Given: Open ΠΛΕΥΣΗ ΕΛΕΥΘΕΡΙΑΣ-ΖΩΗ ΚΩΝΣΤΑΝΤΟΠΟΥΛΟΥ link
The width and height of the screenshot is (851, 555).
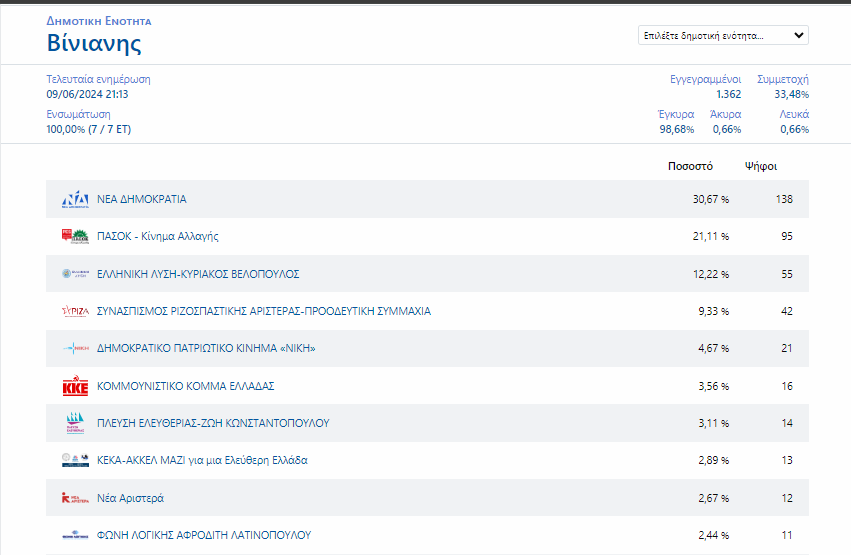Looking at the screenshot, I should pyautogui.click(x=213, y=423).
